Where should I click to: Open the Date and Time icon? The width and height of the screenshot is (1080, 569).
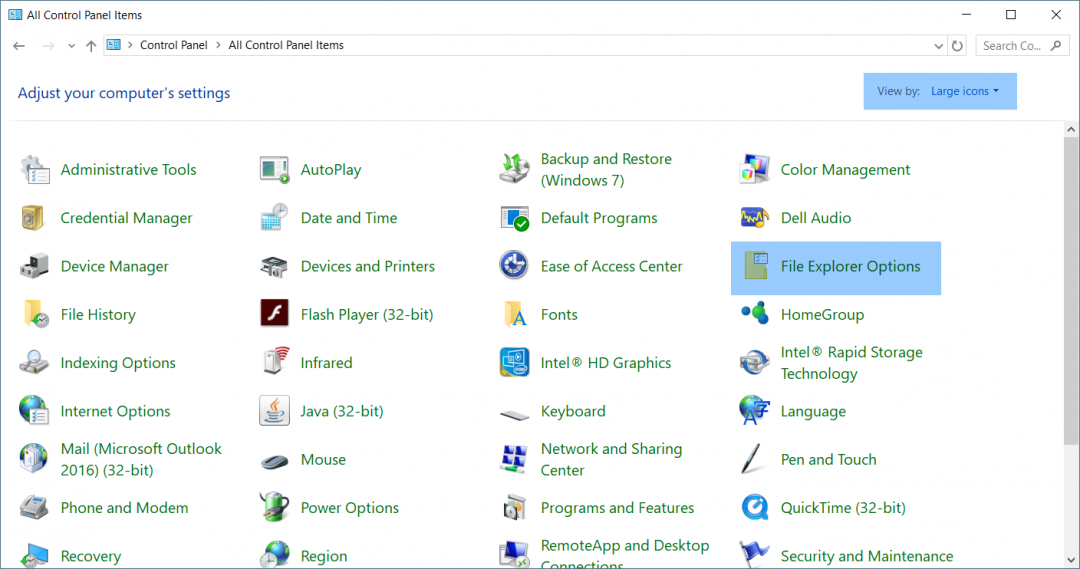coord(274,218)
